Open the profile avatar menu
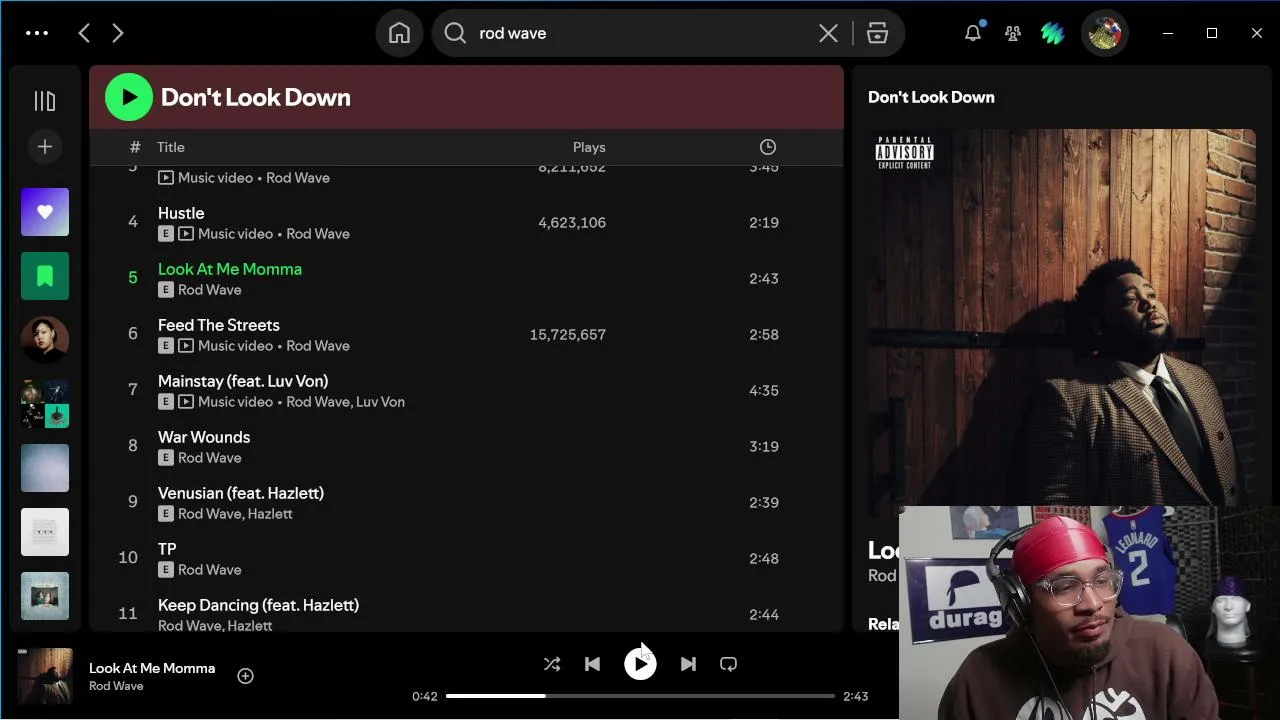The image size is (1280, 720). point(1105,33)
